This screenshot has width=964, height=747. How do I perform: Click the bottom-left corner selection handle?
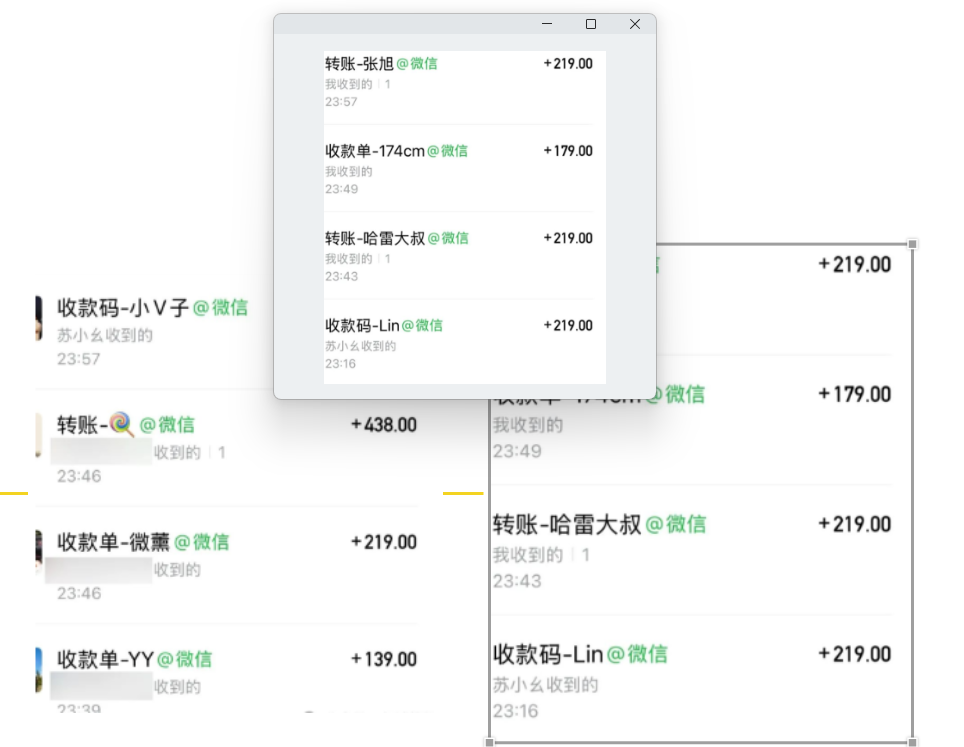487,742
